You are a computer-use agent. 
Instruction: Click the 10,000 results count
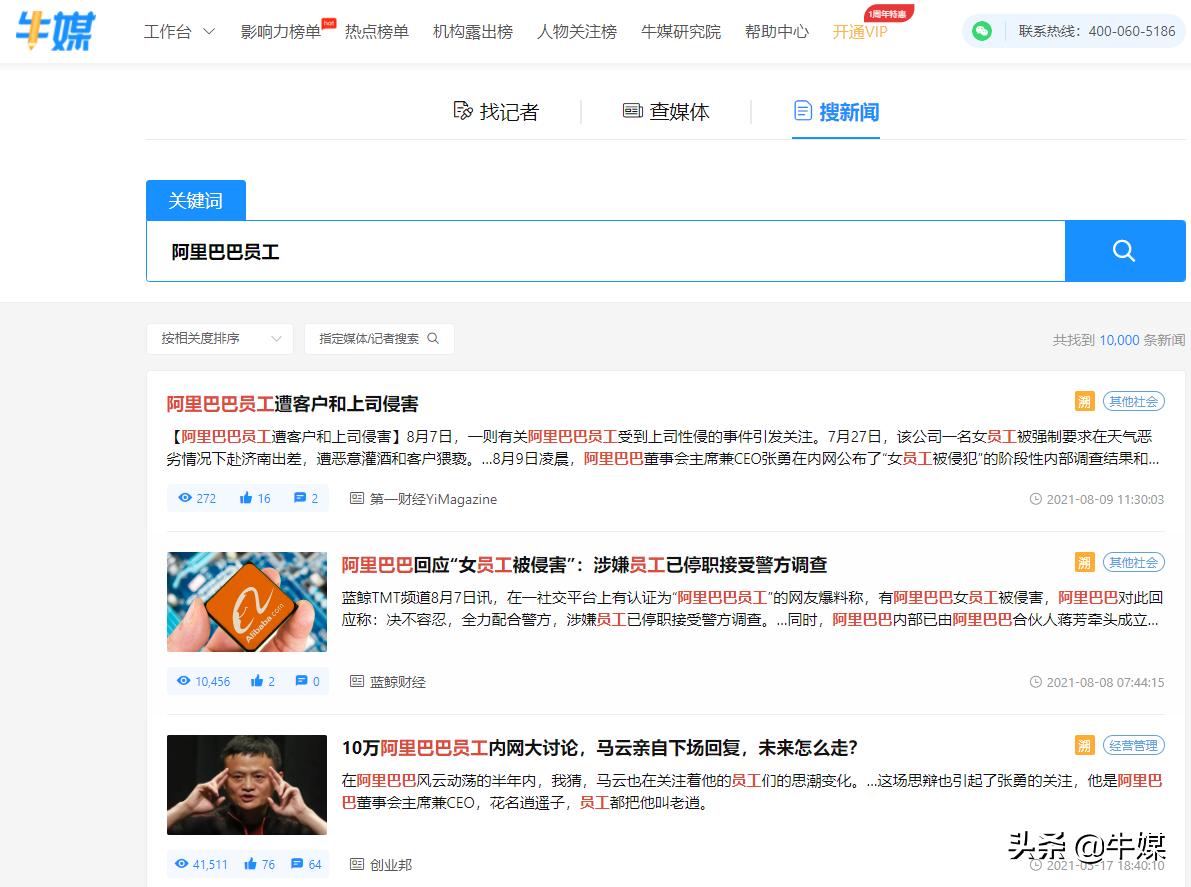(1119, 340)
